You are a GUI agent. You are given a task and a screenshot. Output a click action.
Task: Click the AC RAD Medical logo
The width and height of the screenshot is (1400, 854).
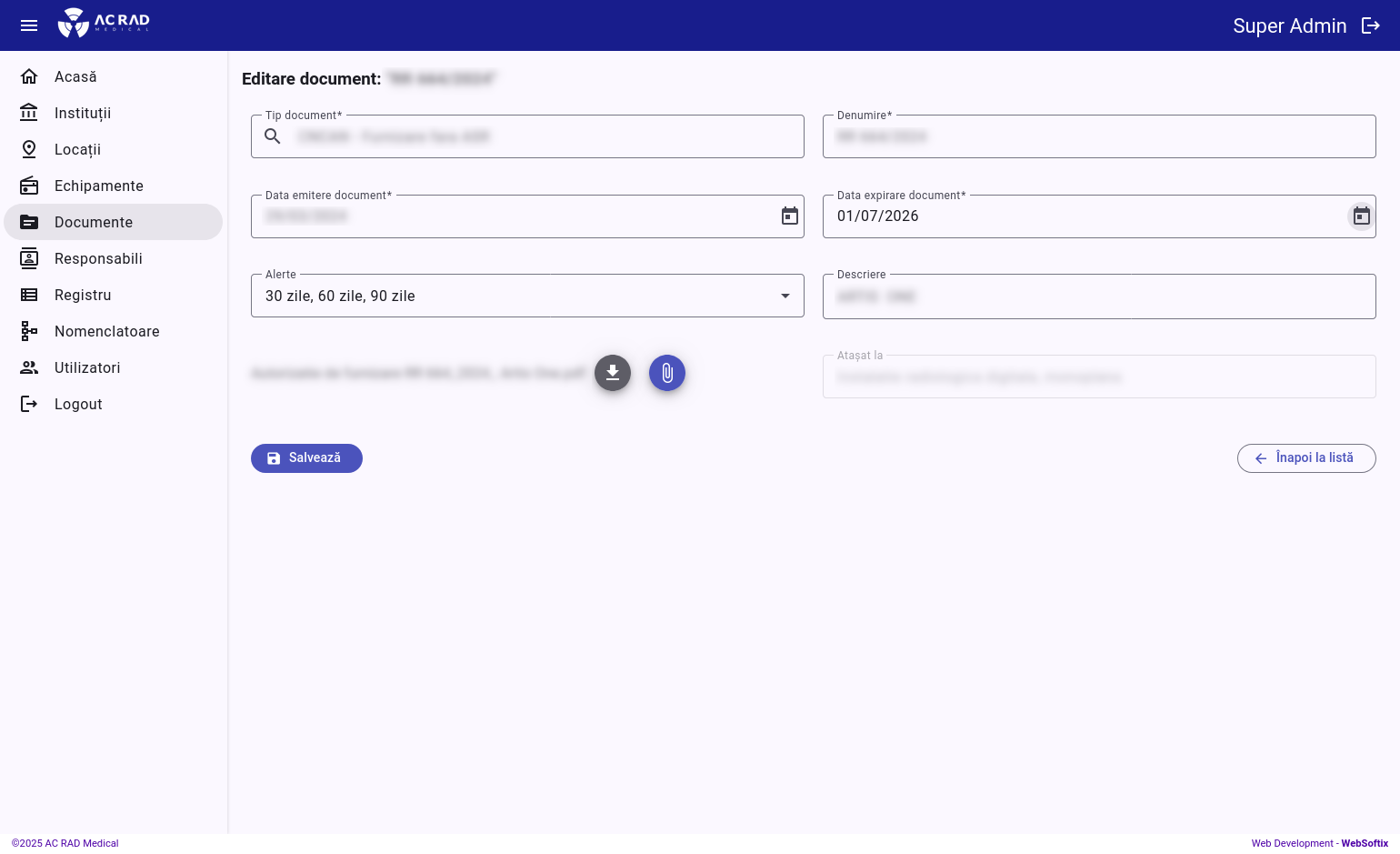pos(104,24)
